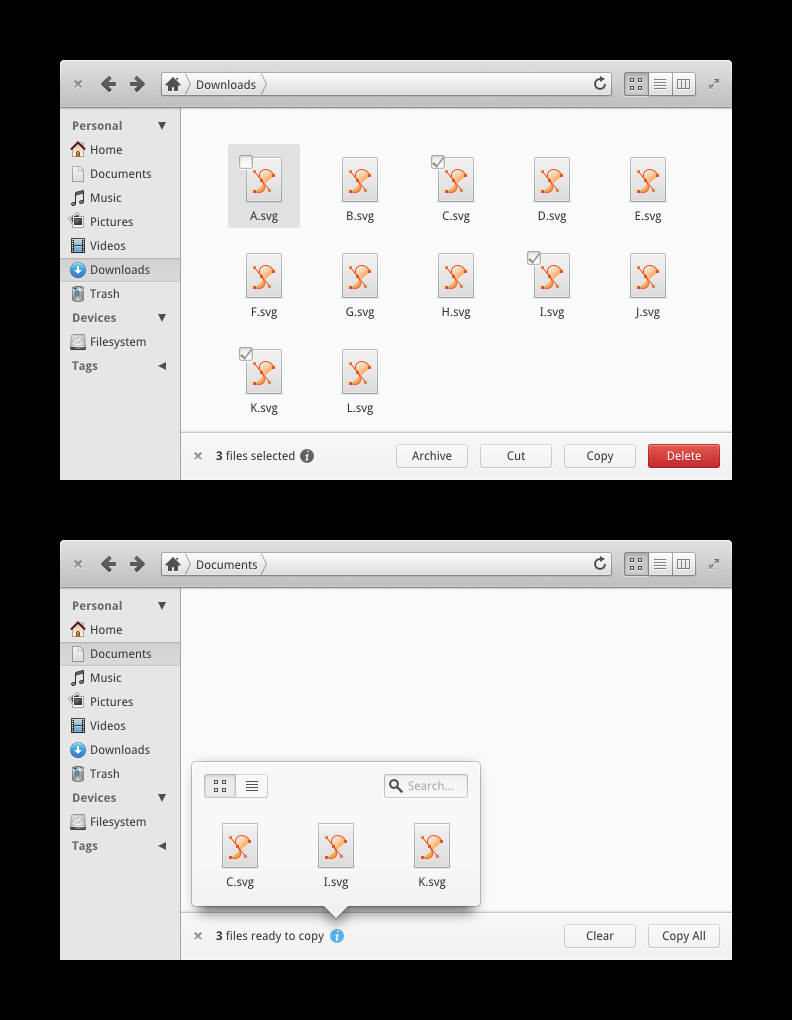Click the Copy All button

click(683, 936)
